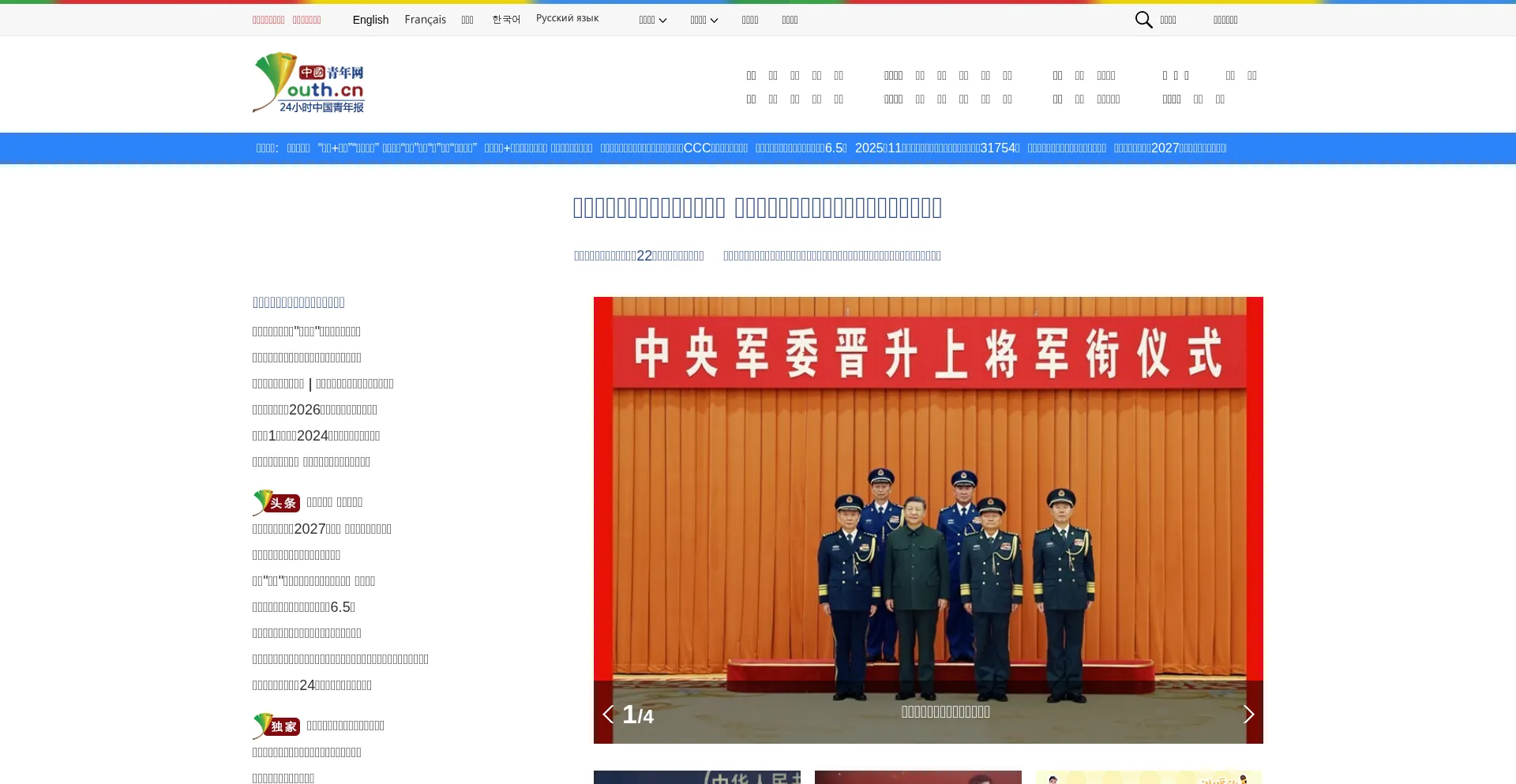The width and height of the screenshot is (1516, 784).
Task: Open the main headline above the carousel
Action: point(757,207)
